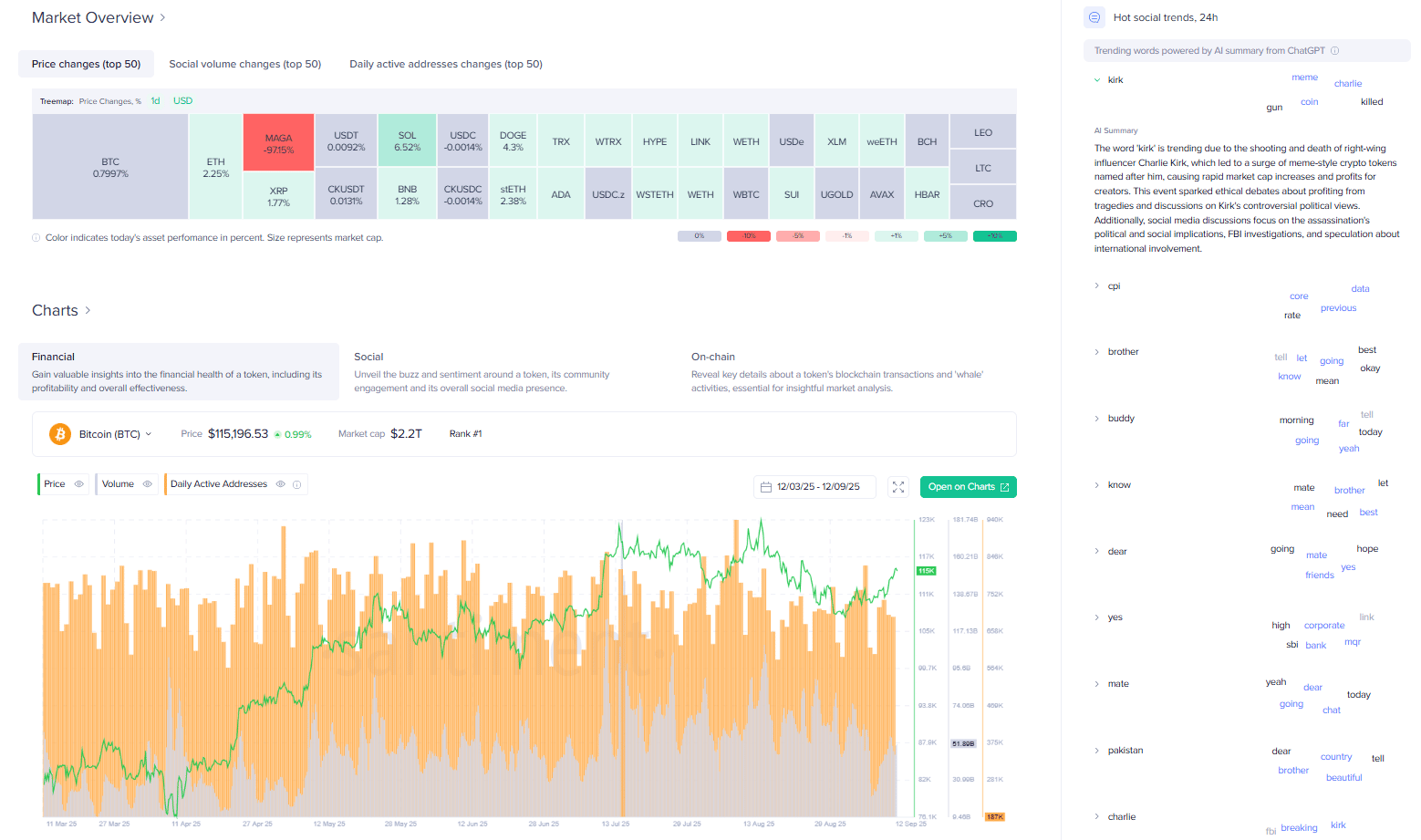Click the fullscreen expand chart icon
1421x840 pixels.
pyautogui.click(x=898, y=487)
